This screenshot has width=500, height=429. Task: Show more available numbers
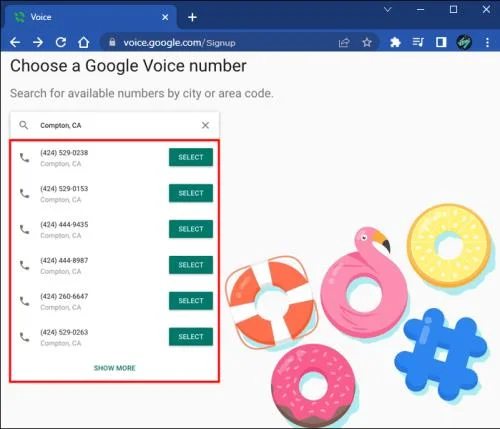click(x=115, y=368)
